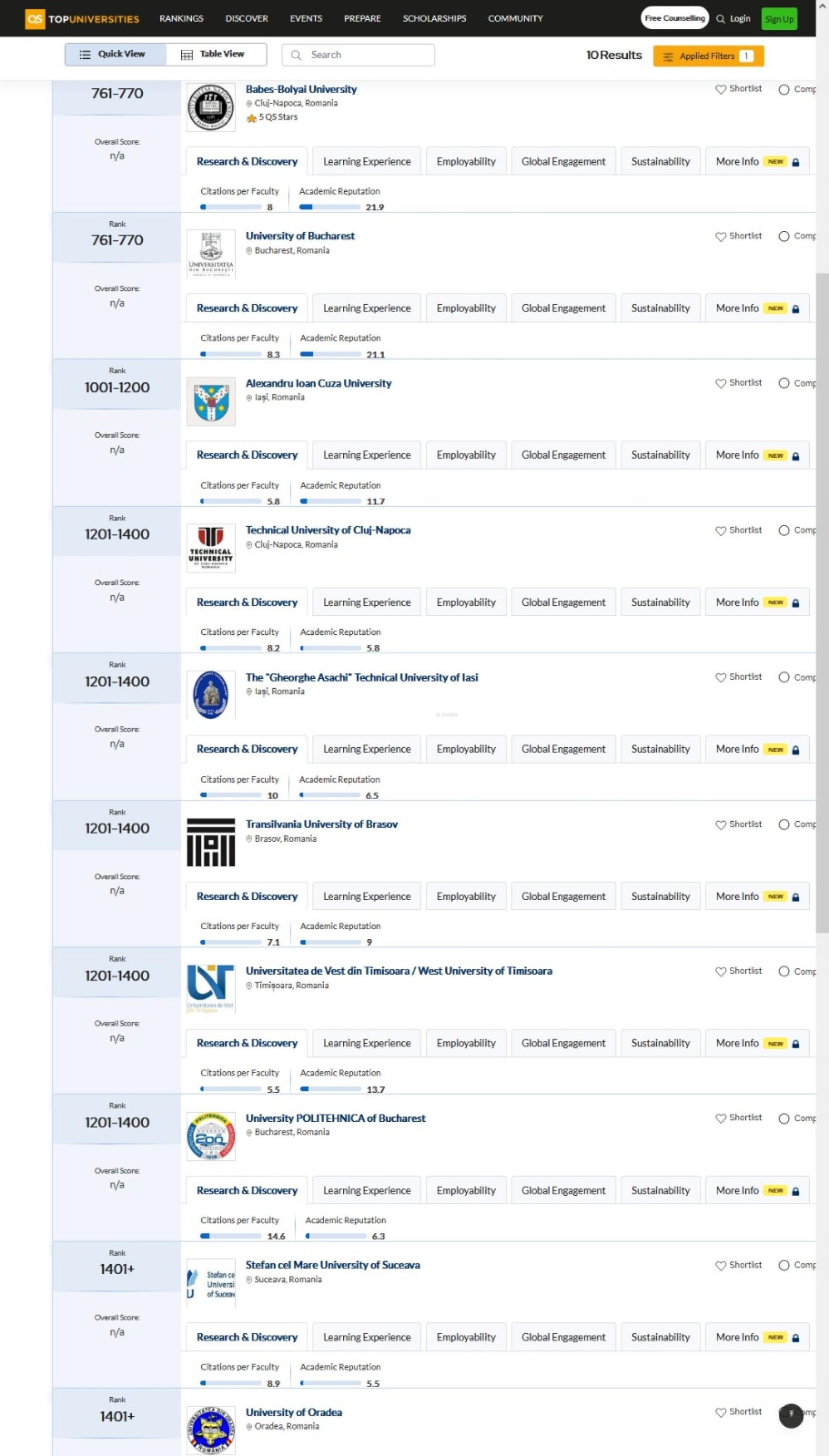Open Learning Experience tab for Stefan cel Mare University
The image size is (829, 1456).
coord(367,1337)
